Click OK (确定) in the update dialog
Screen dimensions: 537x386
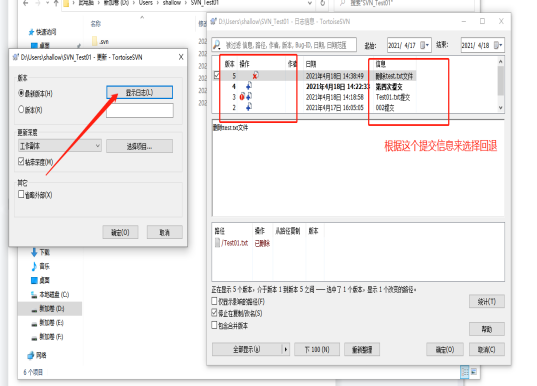pos(120,232)
